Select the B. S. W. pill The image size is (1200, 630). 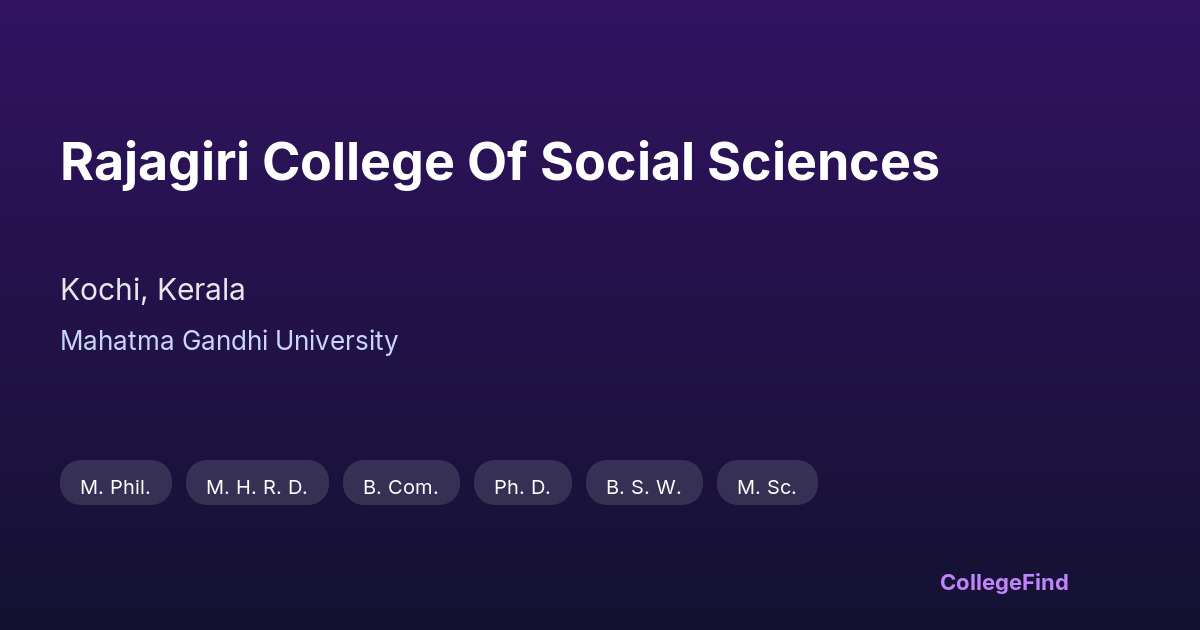pyautogui.click(x=644, y=487)
